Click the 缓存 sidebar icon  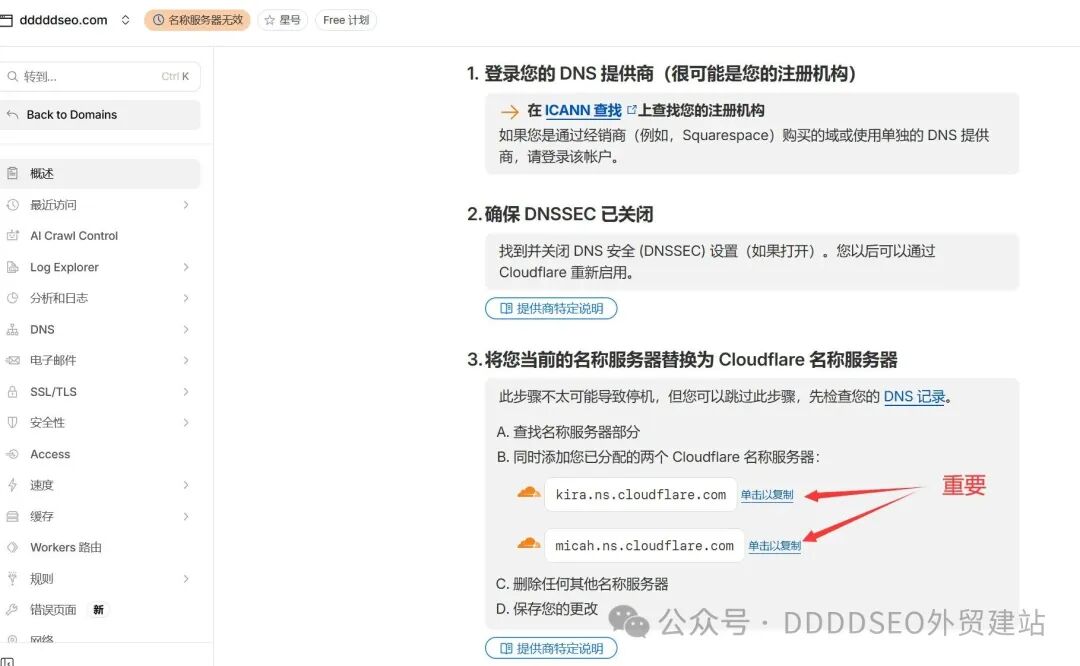(x=12, y=516)
